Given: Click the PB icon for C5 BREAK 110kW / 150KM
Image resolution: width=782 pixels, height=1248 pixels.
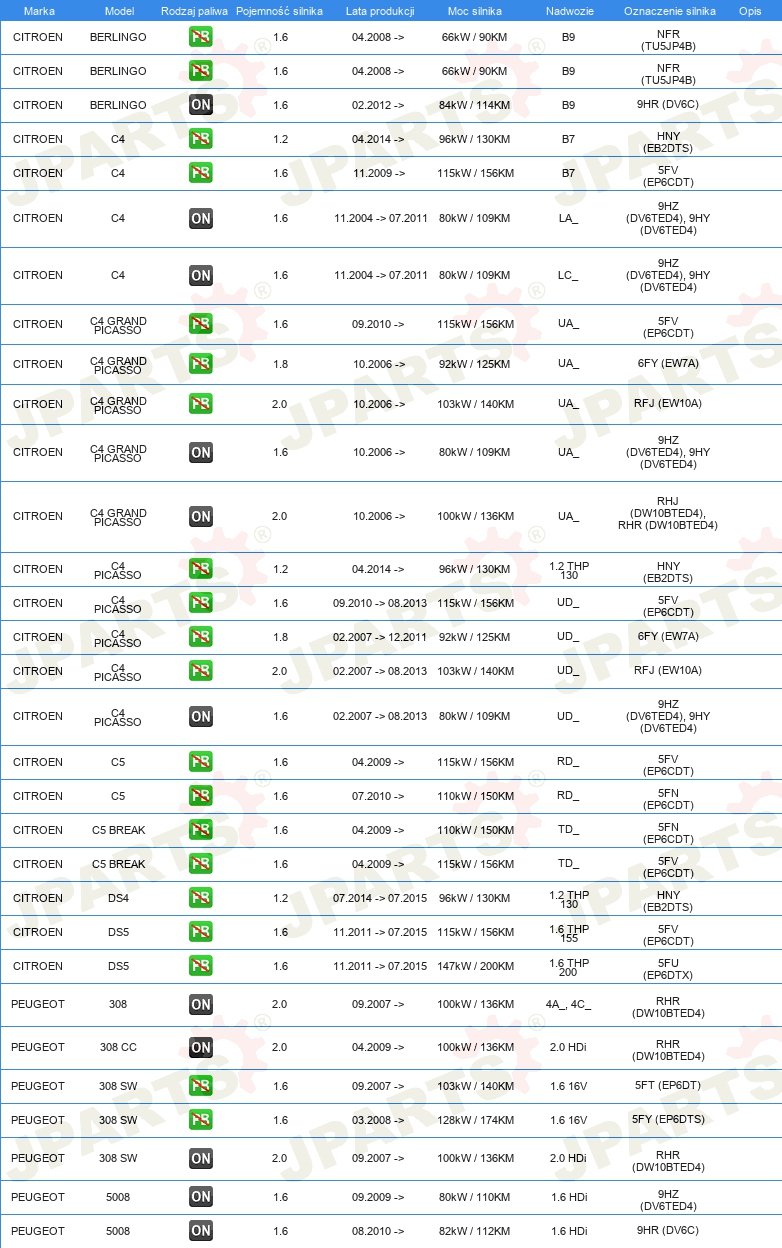Looking at the screenshot, I should click(x=200, y=830).
